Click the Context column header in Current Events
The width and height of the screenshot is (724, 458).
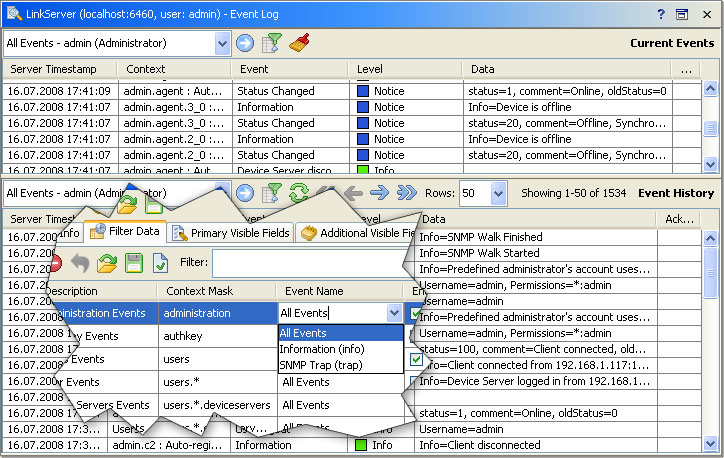(x=175, y=69)
